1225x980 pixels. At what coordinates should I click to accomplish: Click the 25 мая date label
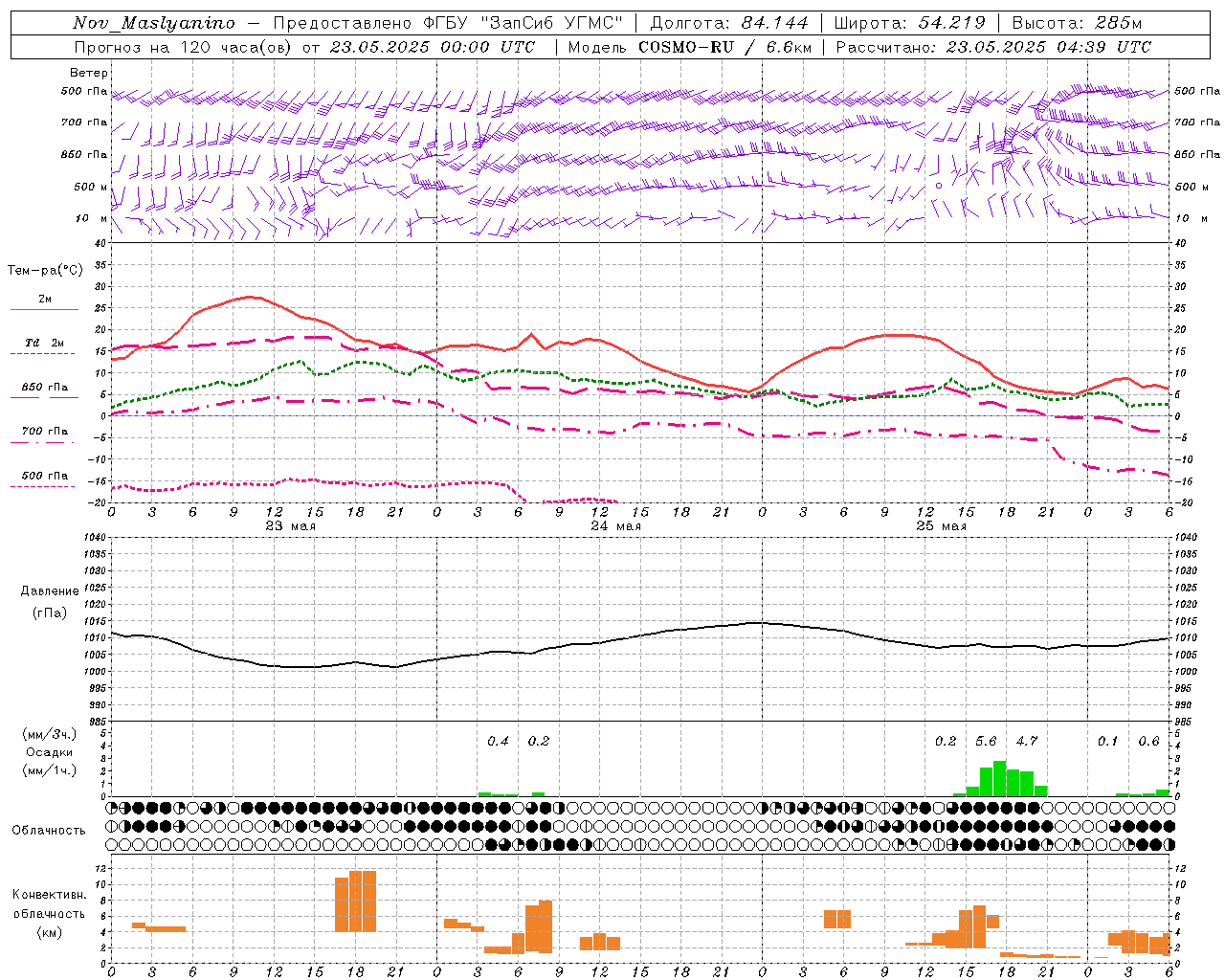coord(941,526)
